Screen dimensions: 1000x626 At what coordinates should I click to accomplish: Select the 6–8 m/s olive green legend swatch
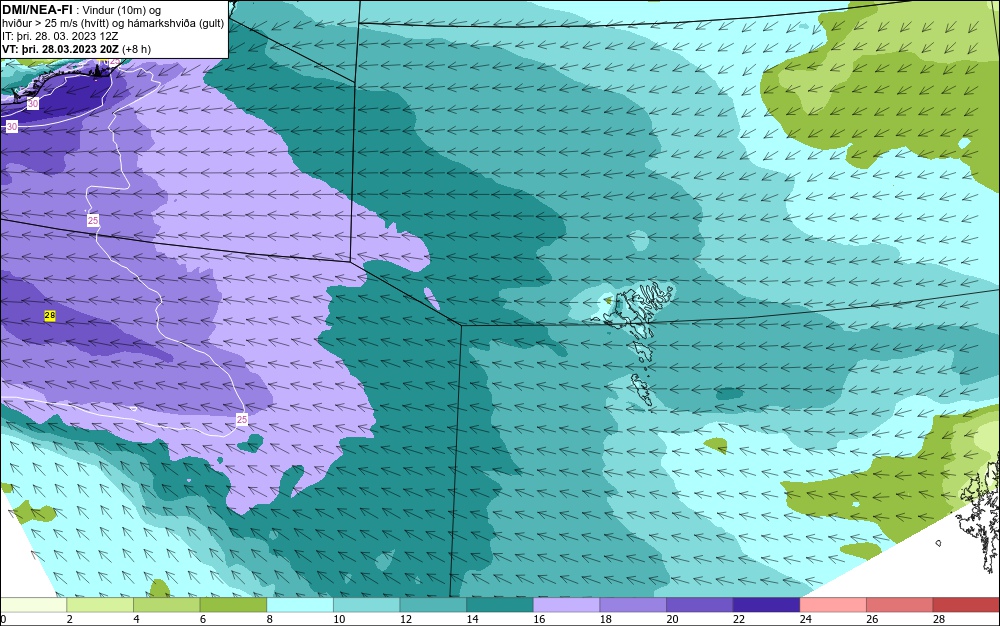(x=233, y=605)
